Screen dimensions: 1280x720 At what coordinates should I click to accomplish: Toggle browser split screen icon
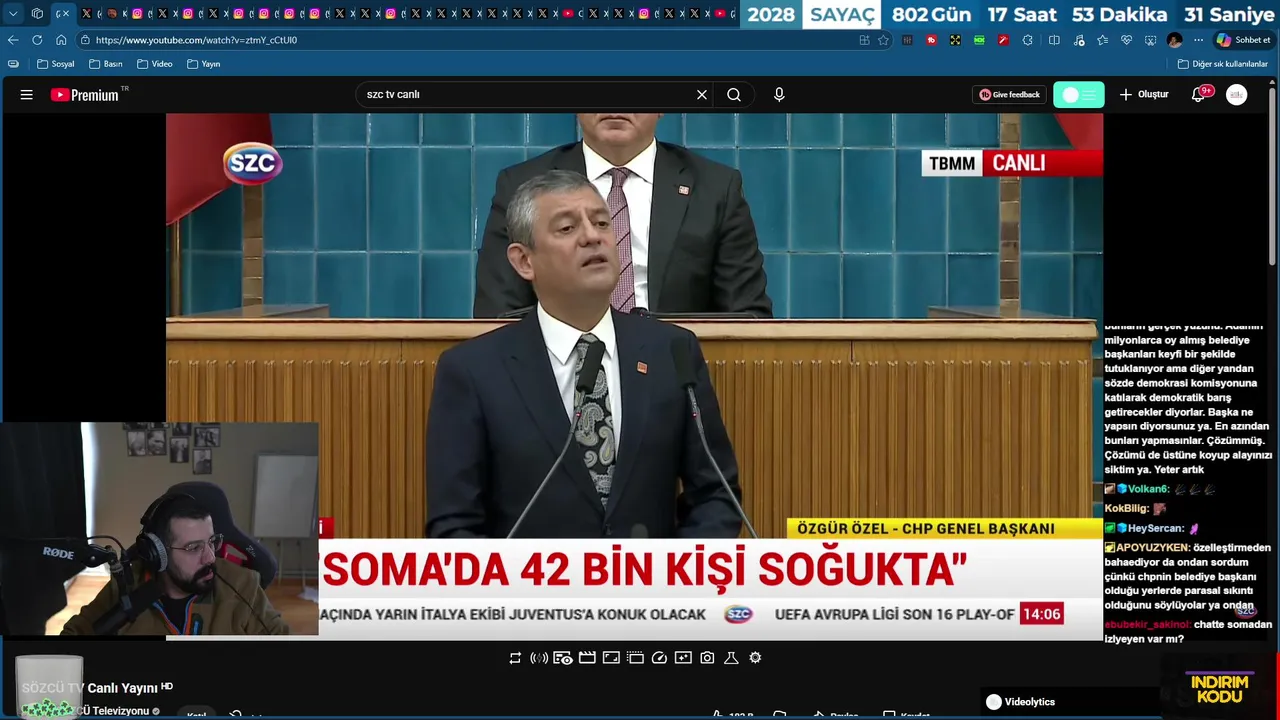(1054, 40)
